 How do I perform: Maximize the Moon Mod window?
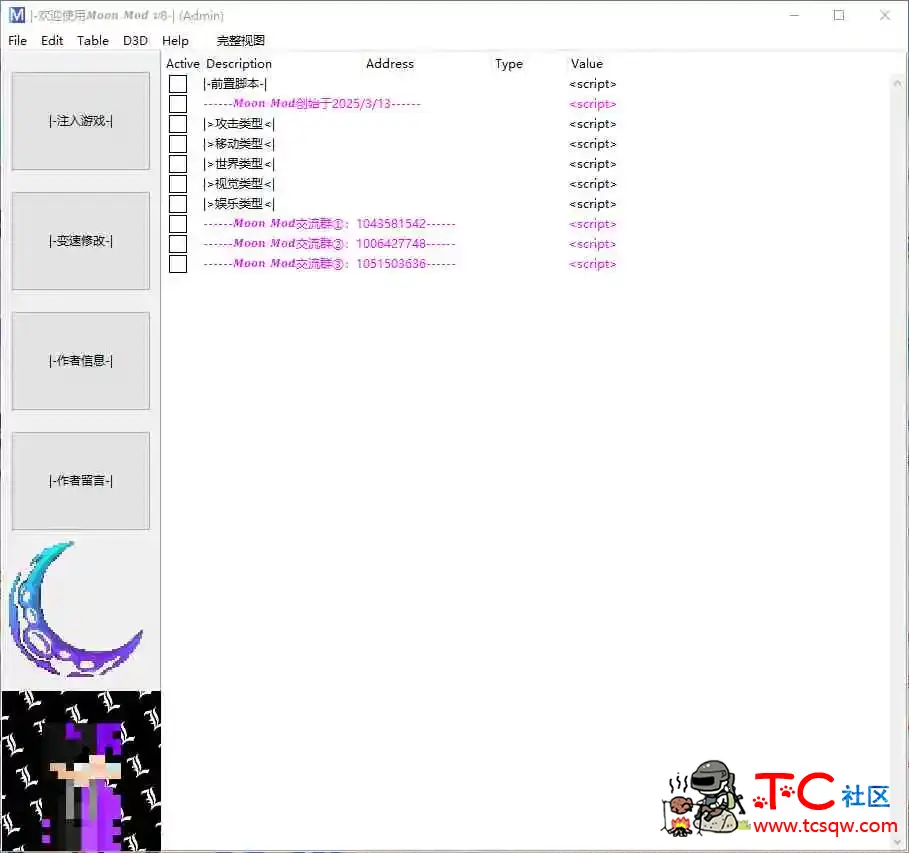coord(839,16)
